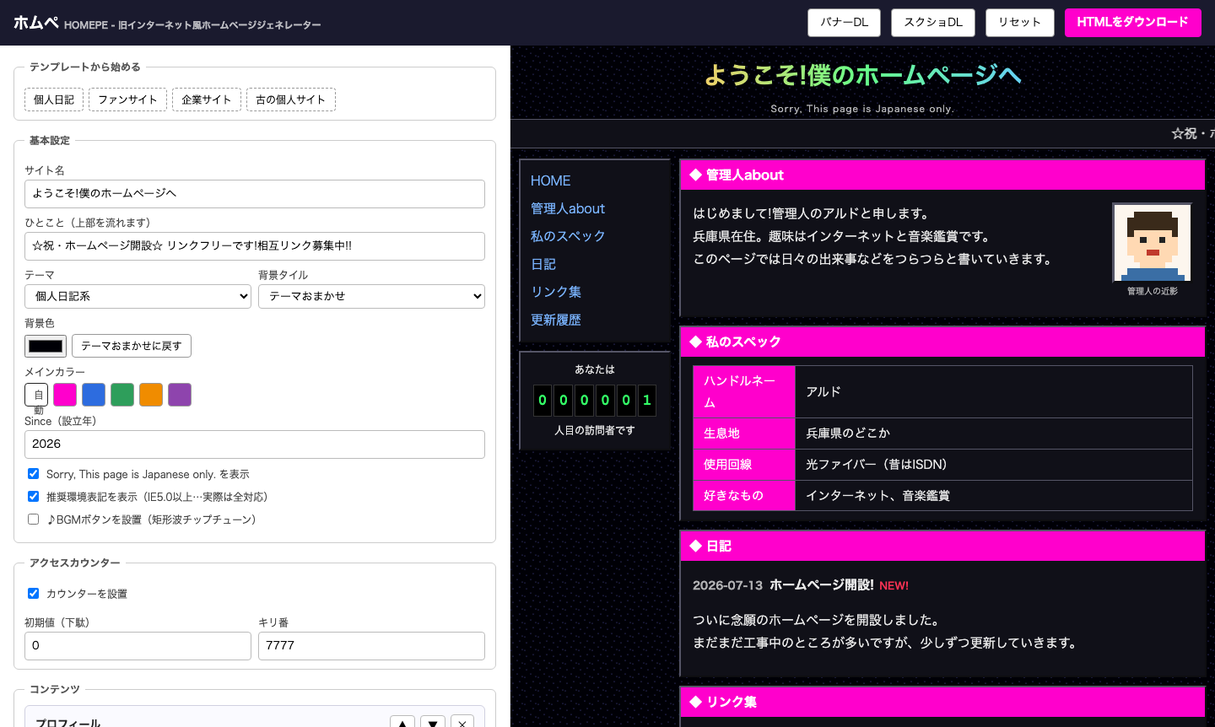Click the visitor counter digits
The image size is (1215, 727).
595,401
